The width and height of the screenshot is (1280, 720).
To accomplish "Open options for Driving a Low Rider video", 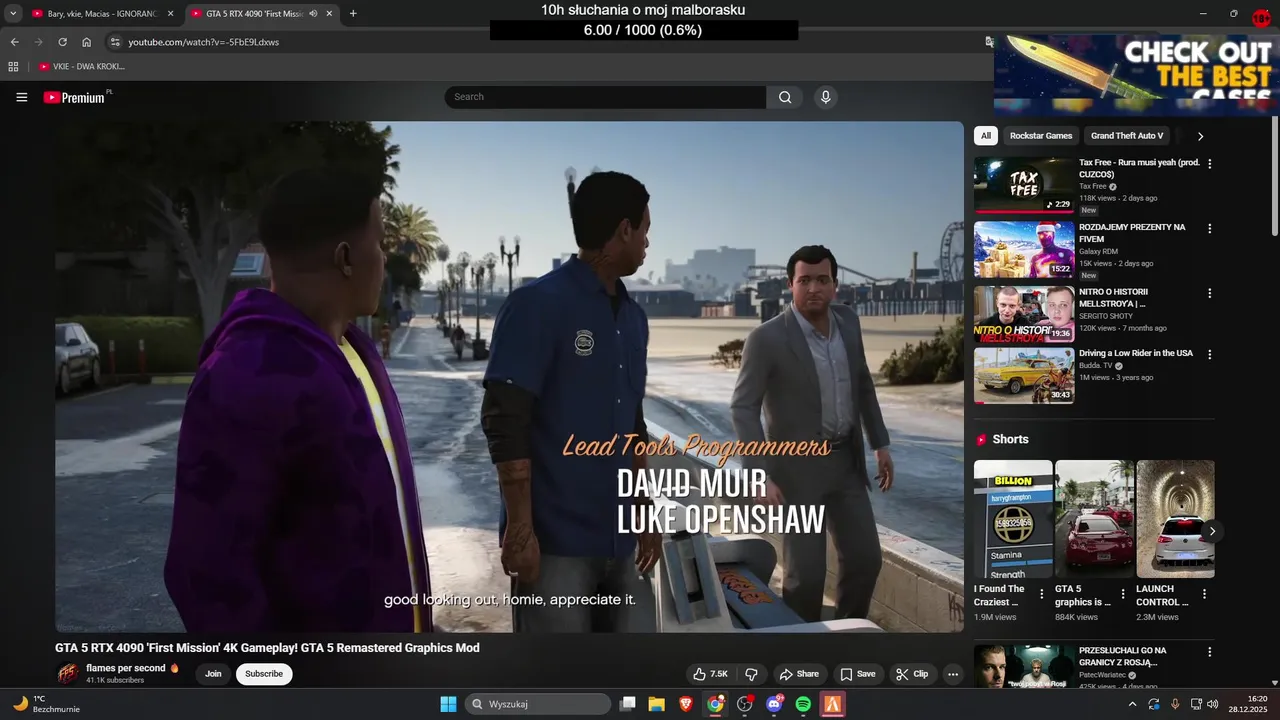I will click(x=1209, y=355).
